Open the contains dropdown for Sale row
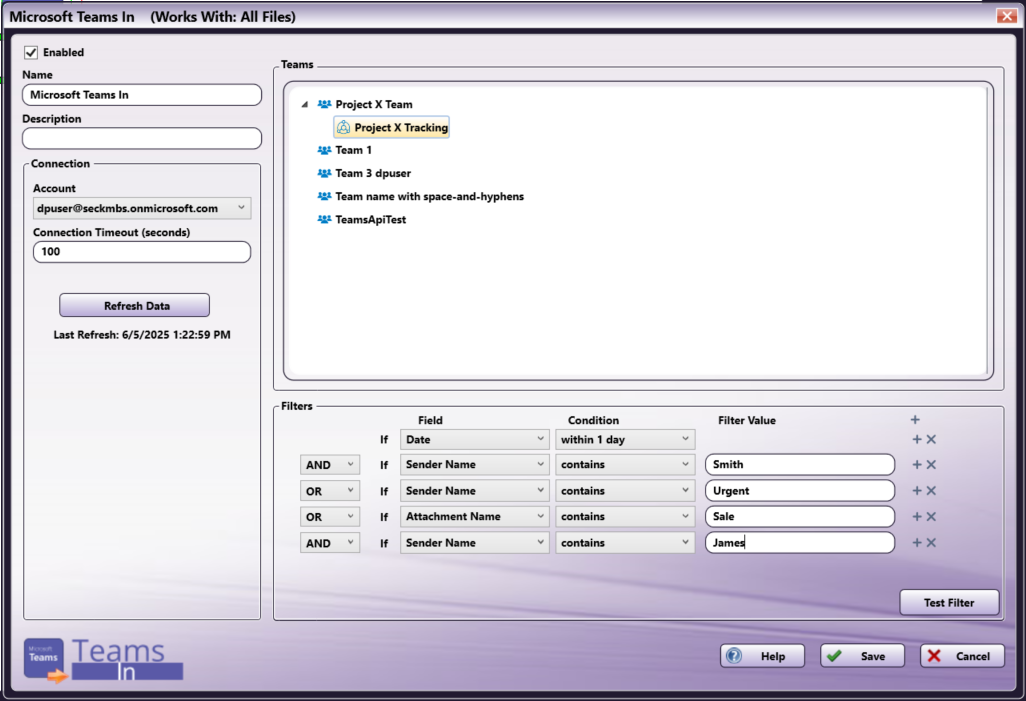This screenshot has height=701, width=1026. [625, 516]
